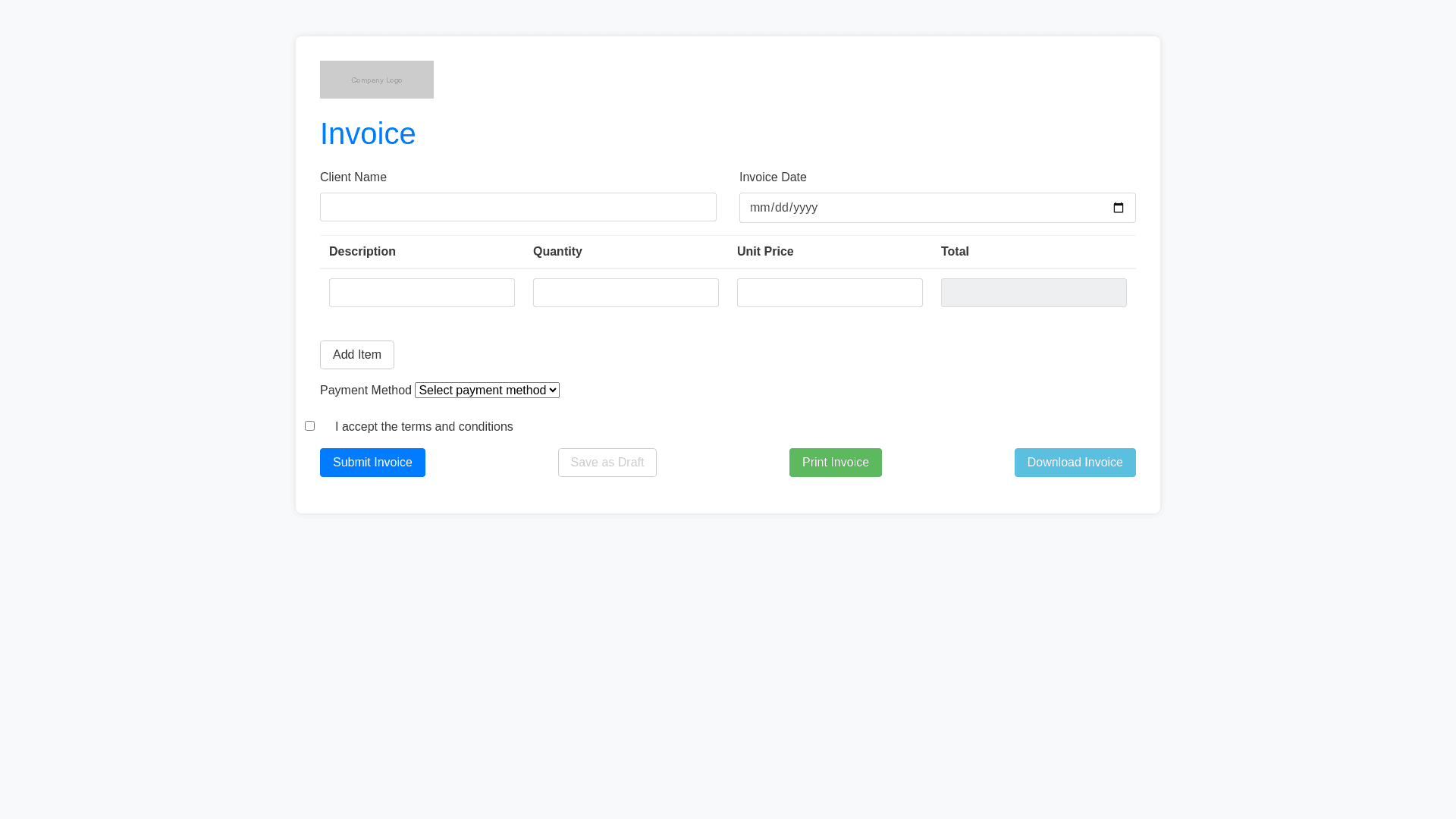Viewport: 1456px width, 819px height.
Task: Add a new line with Add Item
Action: point(356,355)
